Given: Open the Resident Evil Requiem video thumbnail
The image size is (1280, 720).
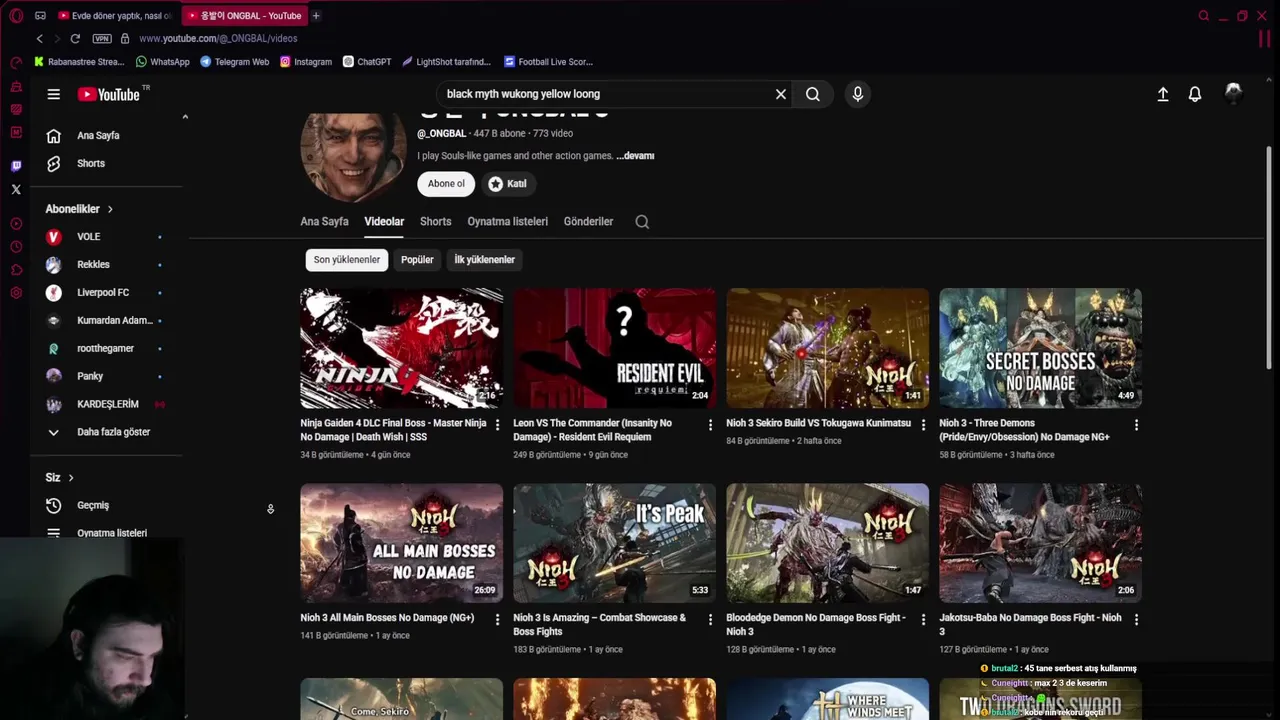Looking at the screenshot, I should tap(614, 348).
